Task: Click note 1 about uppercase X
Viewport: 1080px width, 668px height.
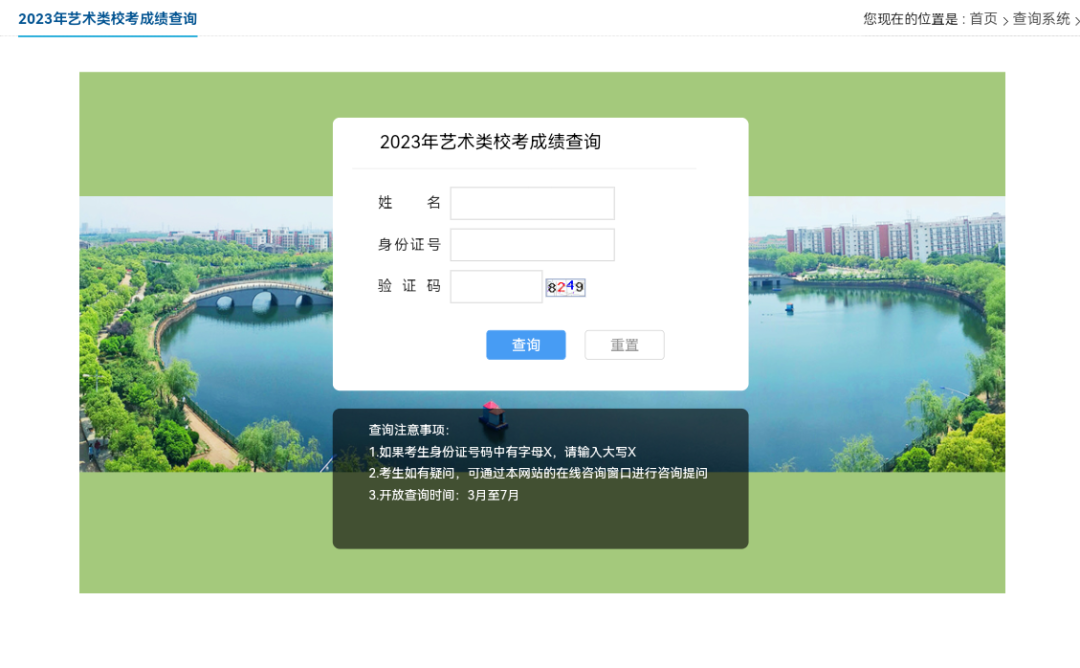Action: click(x=502, y=452)
